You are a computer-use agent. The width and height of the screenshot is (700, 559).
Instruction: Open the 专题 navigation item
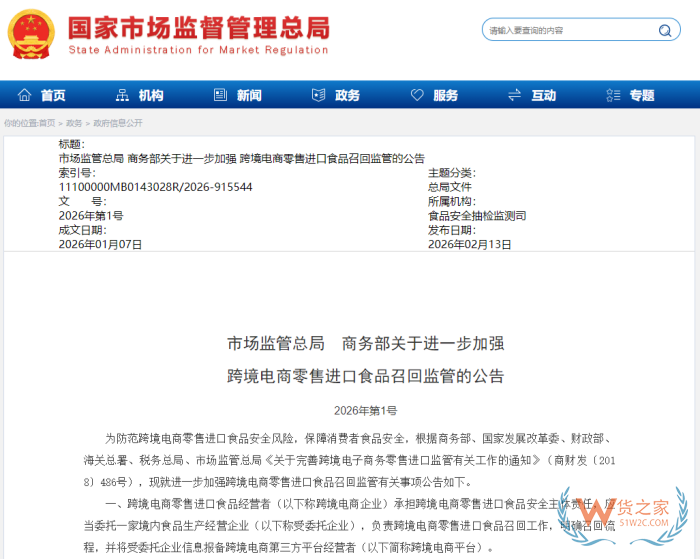tap(642, 95)
